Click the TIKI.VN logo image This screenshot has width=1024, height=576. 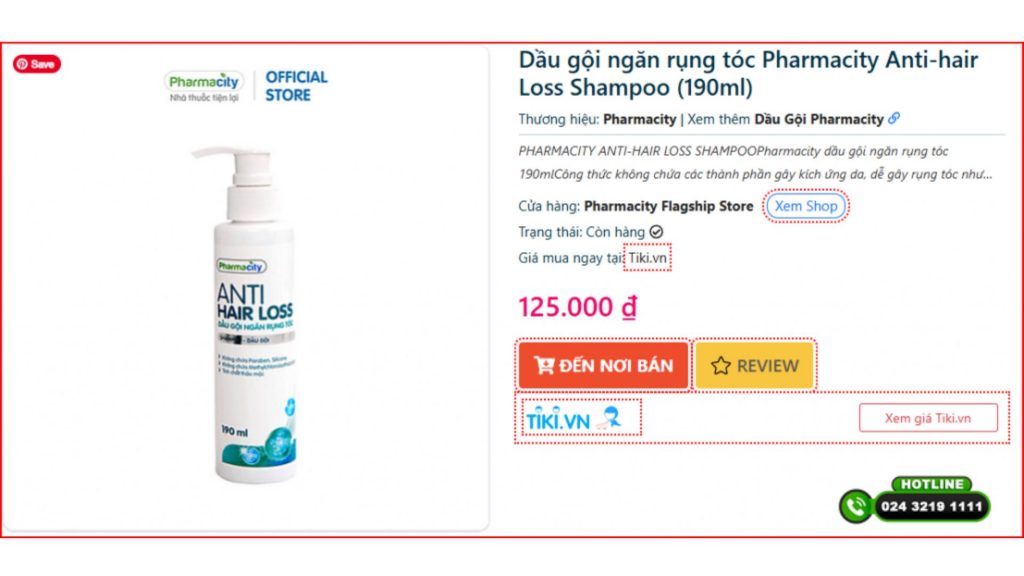[x=573, y=419]
